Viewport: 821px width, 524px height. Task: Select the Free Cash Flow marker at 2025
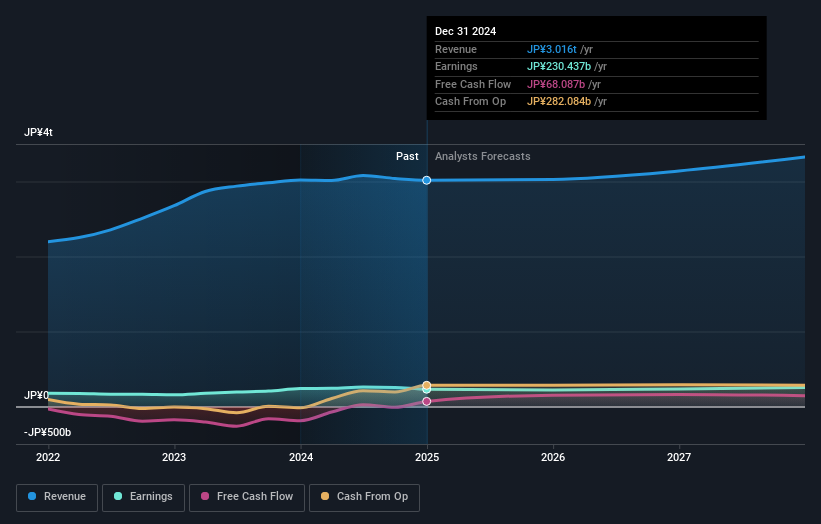coord(427,402)
